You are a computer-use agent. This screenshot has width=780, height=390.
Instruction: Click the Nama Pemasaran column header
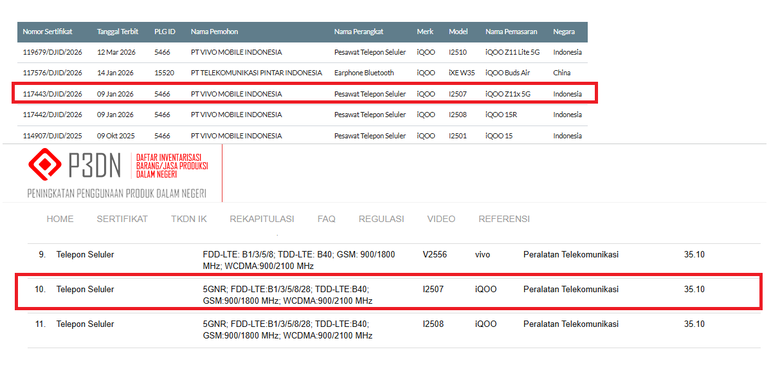[x=511, y=31]
